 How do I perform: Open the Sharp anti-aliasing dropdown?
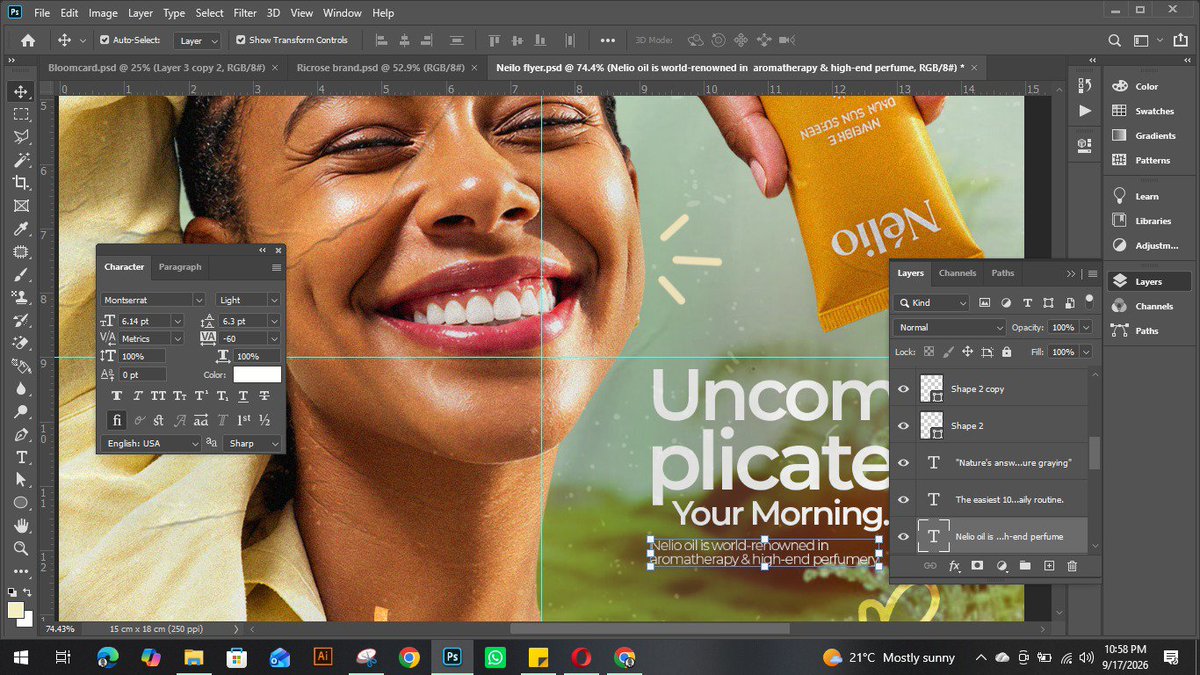254,443
